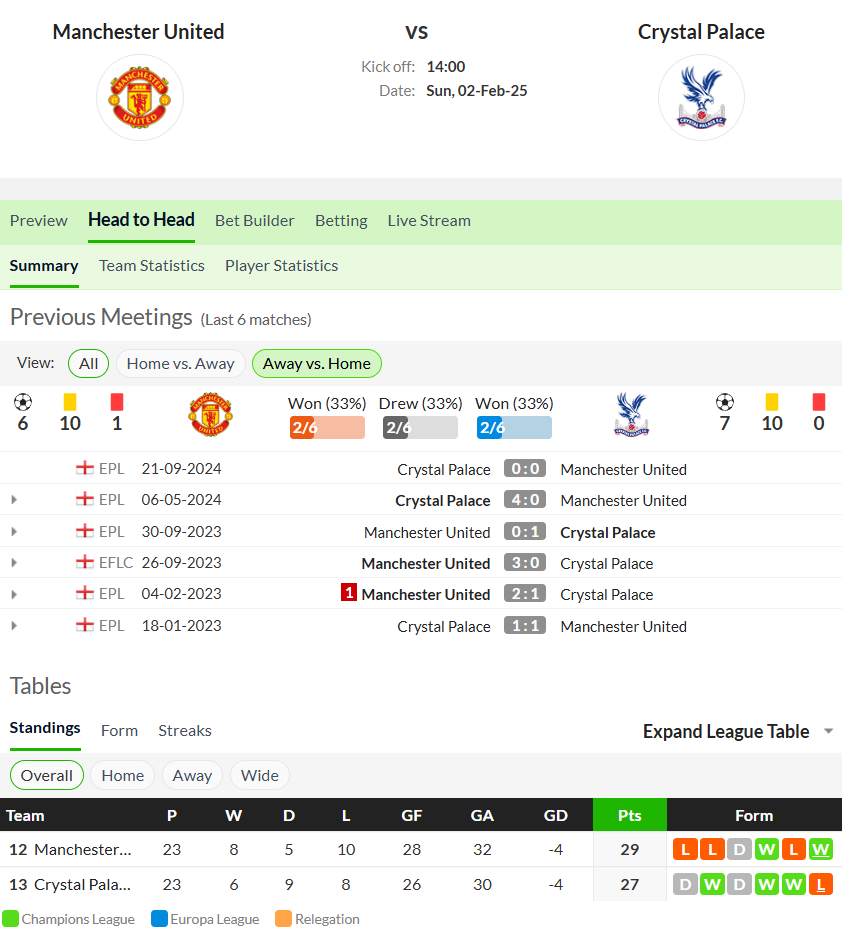This screenshot has height=930, width=842.
Task: Click the large Manchester United crest
Action: 139,98
